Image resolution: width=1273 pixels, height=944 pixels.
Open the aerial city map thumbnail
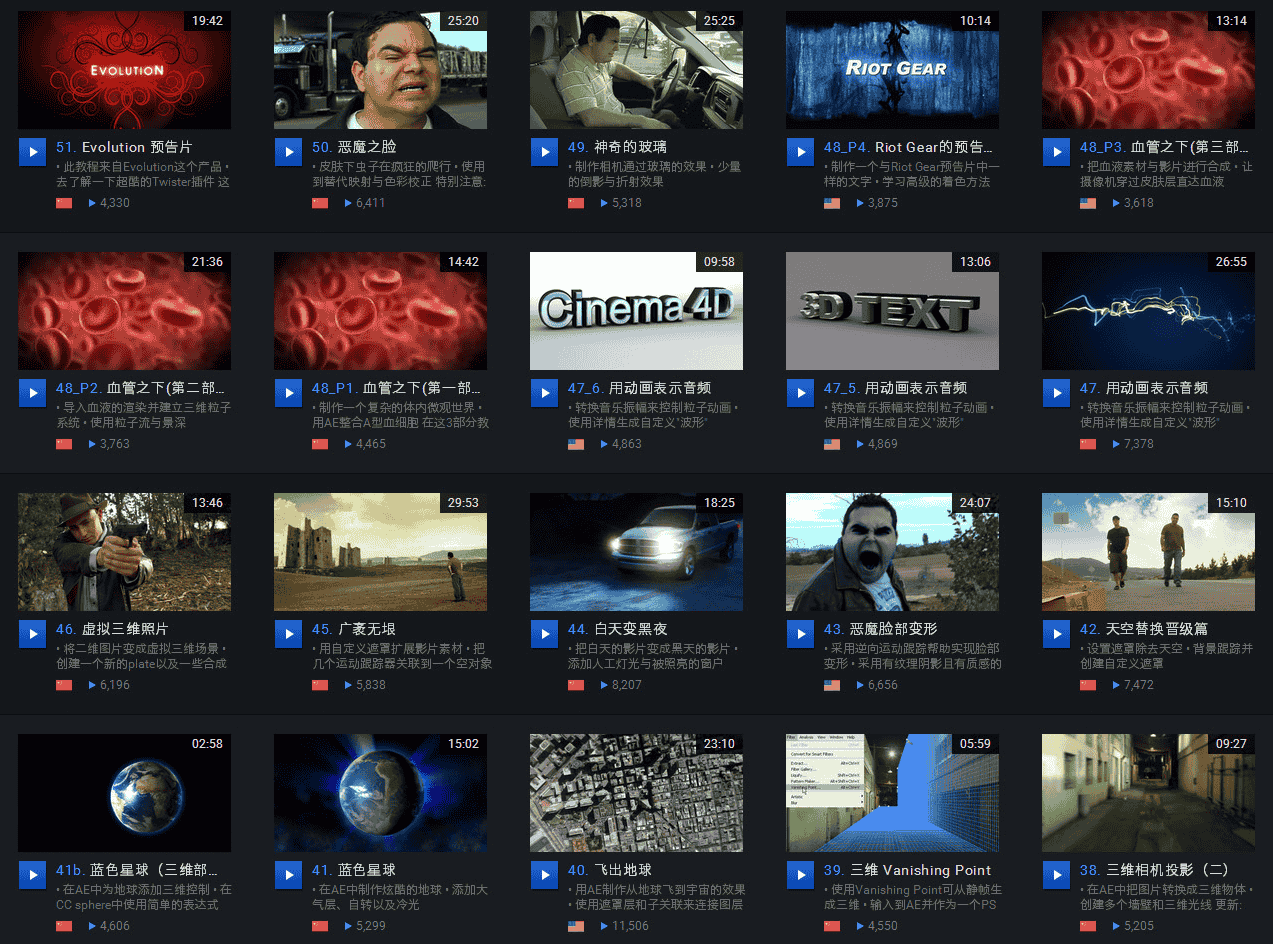point(637,793)
